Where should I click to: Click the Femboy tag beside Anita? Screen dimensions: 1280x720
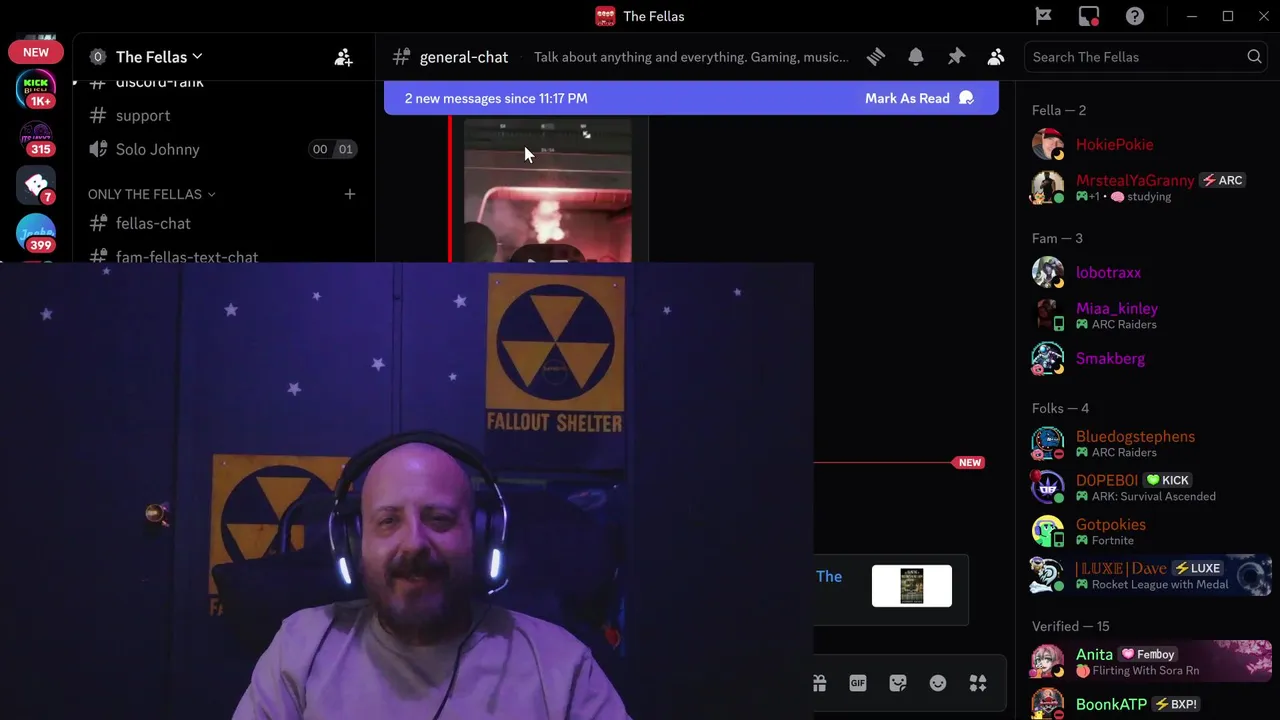(1149, 654)
